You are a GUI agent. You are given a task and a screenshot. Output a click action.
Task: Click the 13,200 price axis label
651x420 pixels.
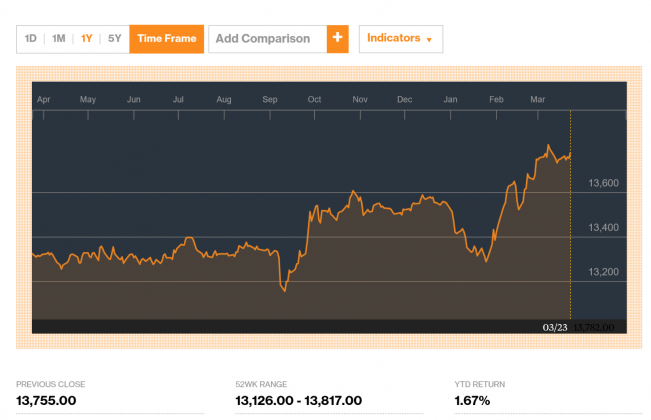(x=604, y=272)
